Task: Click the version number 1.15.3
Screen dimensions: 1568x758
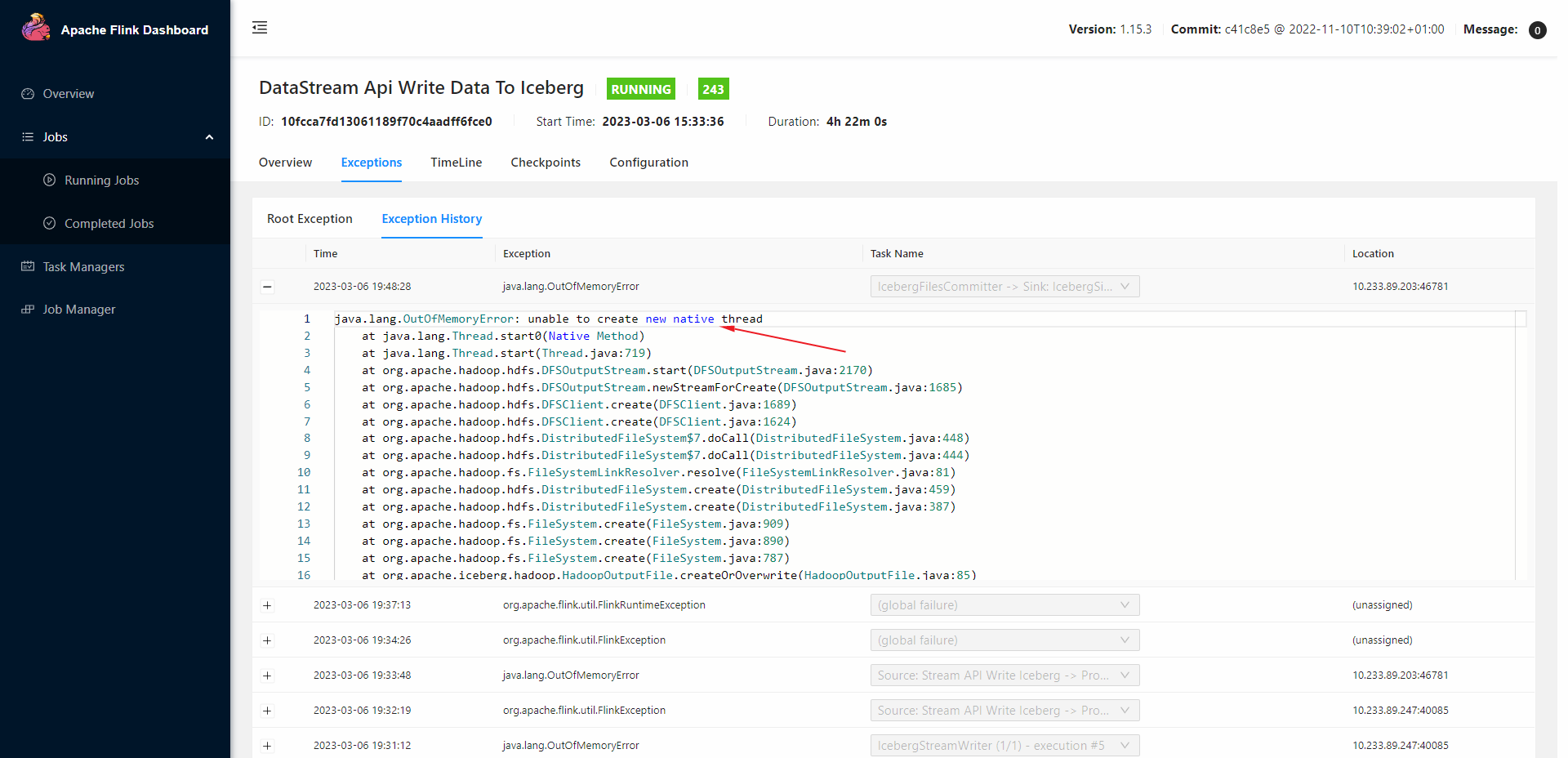Action: (x=1135, y=29)
